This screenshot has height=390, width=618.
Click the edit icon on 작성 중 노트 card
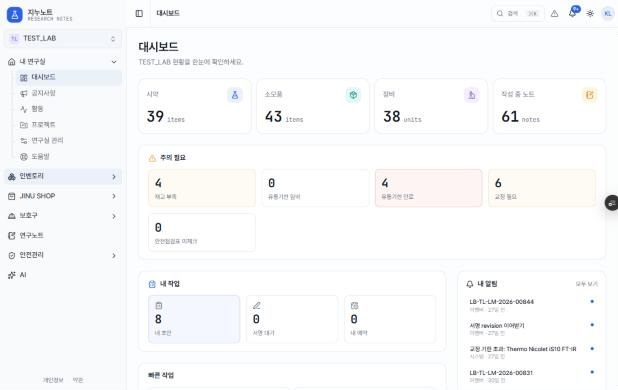(590, 95)
